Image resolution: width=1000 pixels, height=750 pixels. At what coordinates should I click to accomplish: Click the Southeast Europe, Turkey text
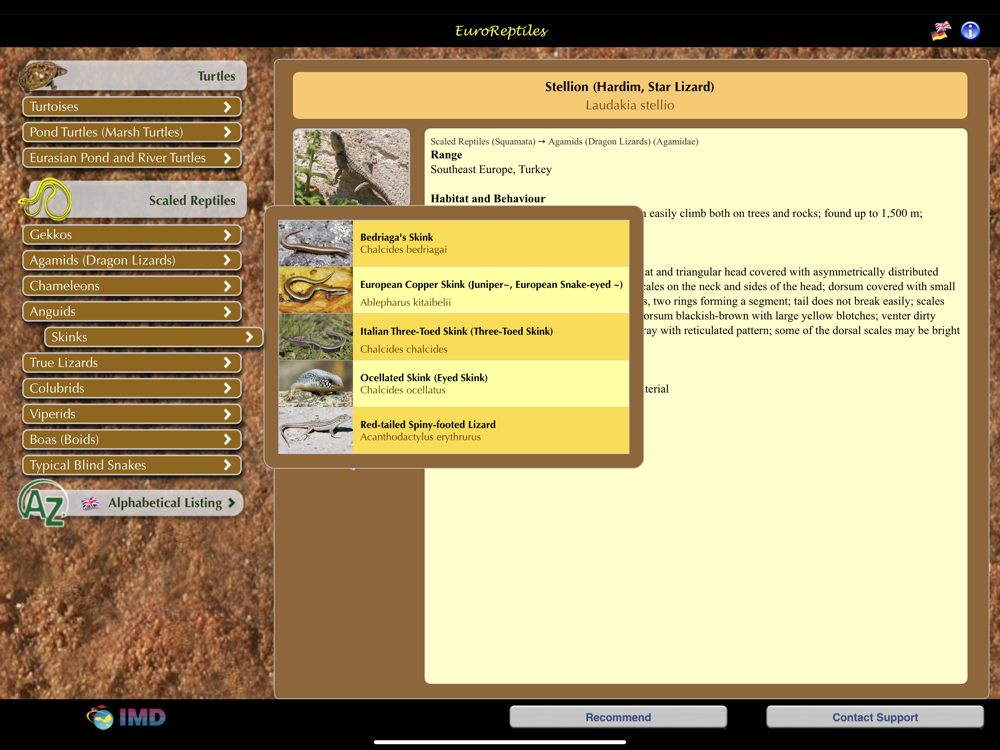pyautogui.click(x=491, y=170)
